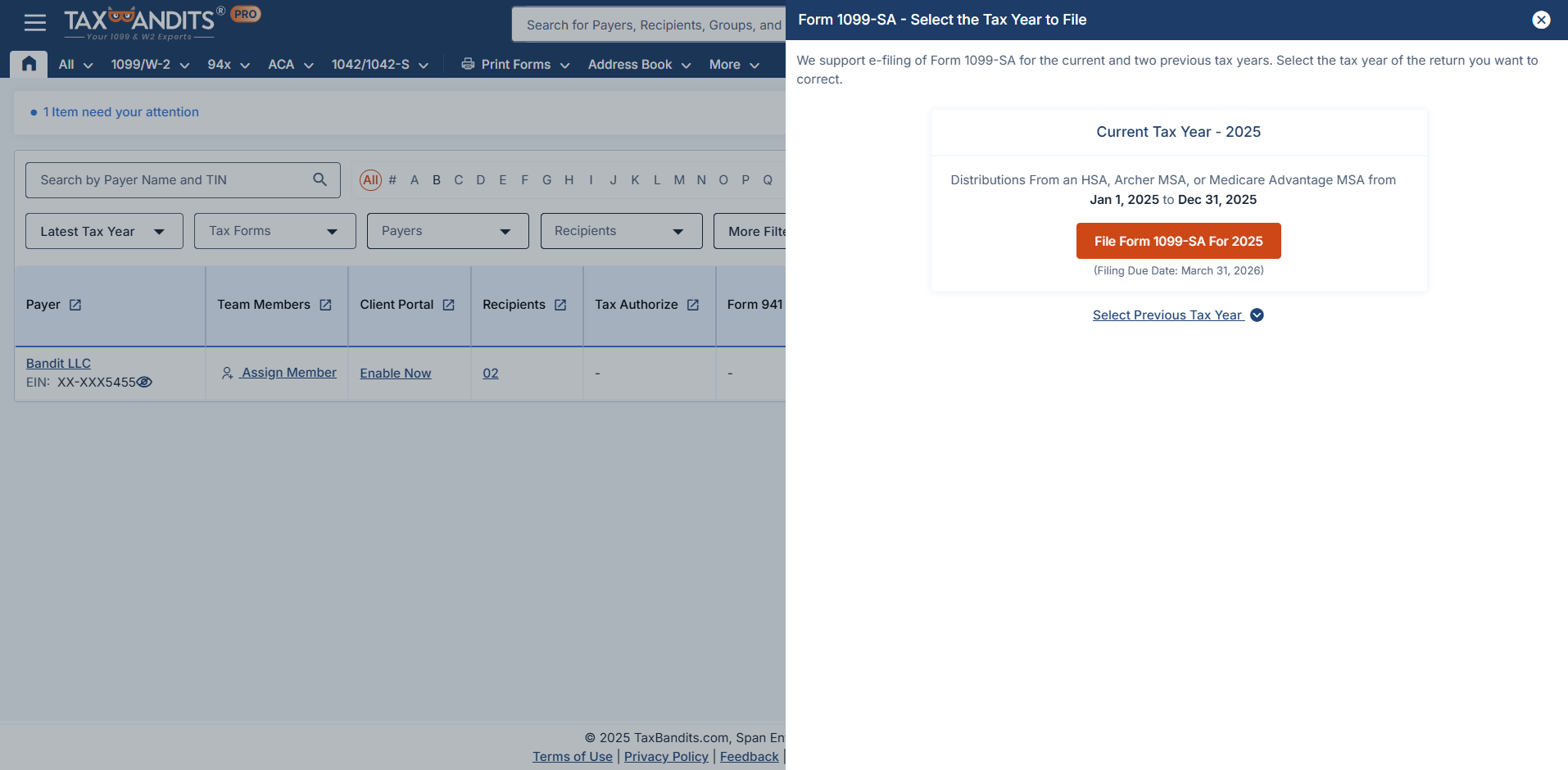Image resolution: width=1568 pixels, height=770 pixels.
Task: Click the external link icon beside Payer header
Action: [75, 304]
